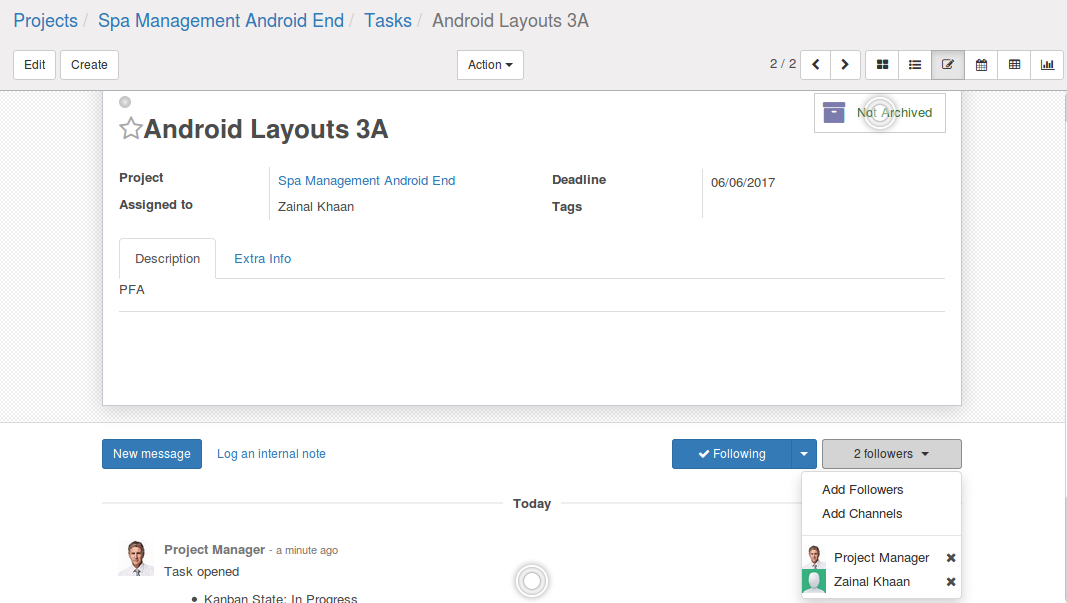Viewport: 1067px width, 603px height.
Task: Open the Calendar view
Action: point(981,65)
